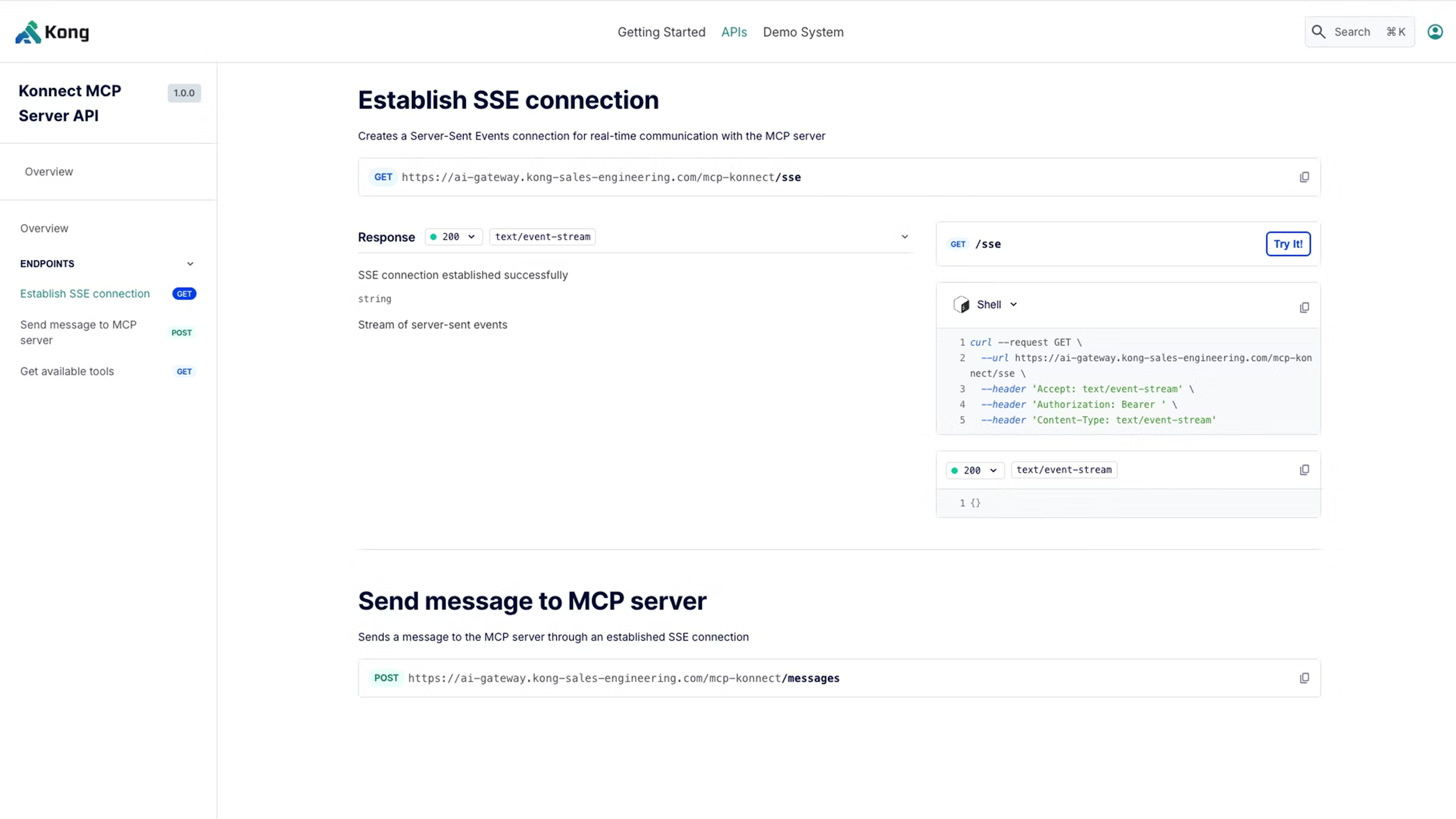Collapse the Response section chevron

(904, 237)
